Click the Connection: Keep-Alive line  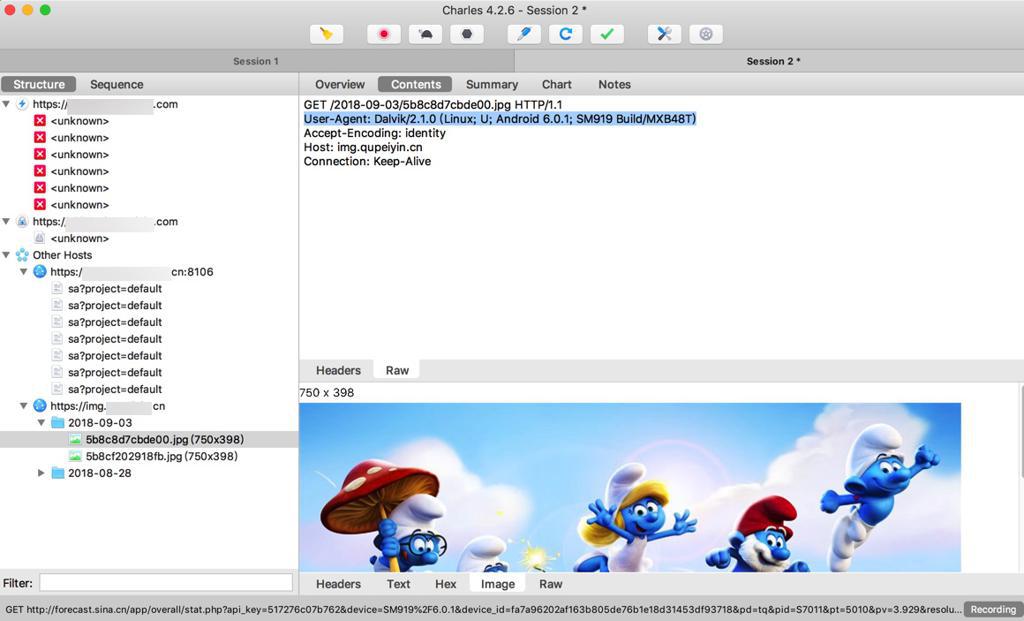point(367,161)
